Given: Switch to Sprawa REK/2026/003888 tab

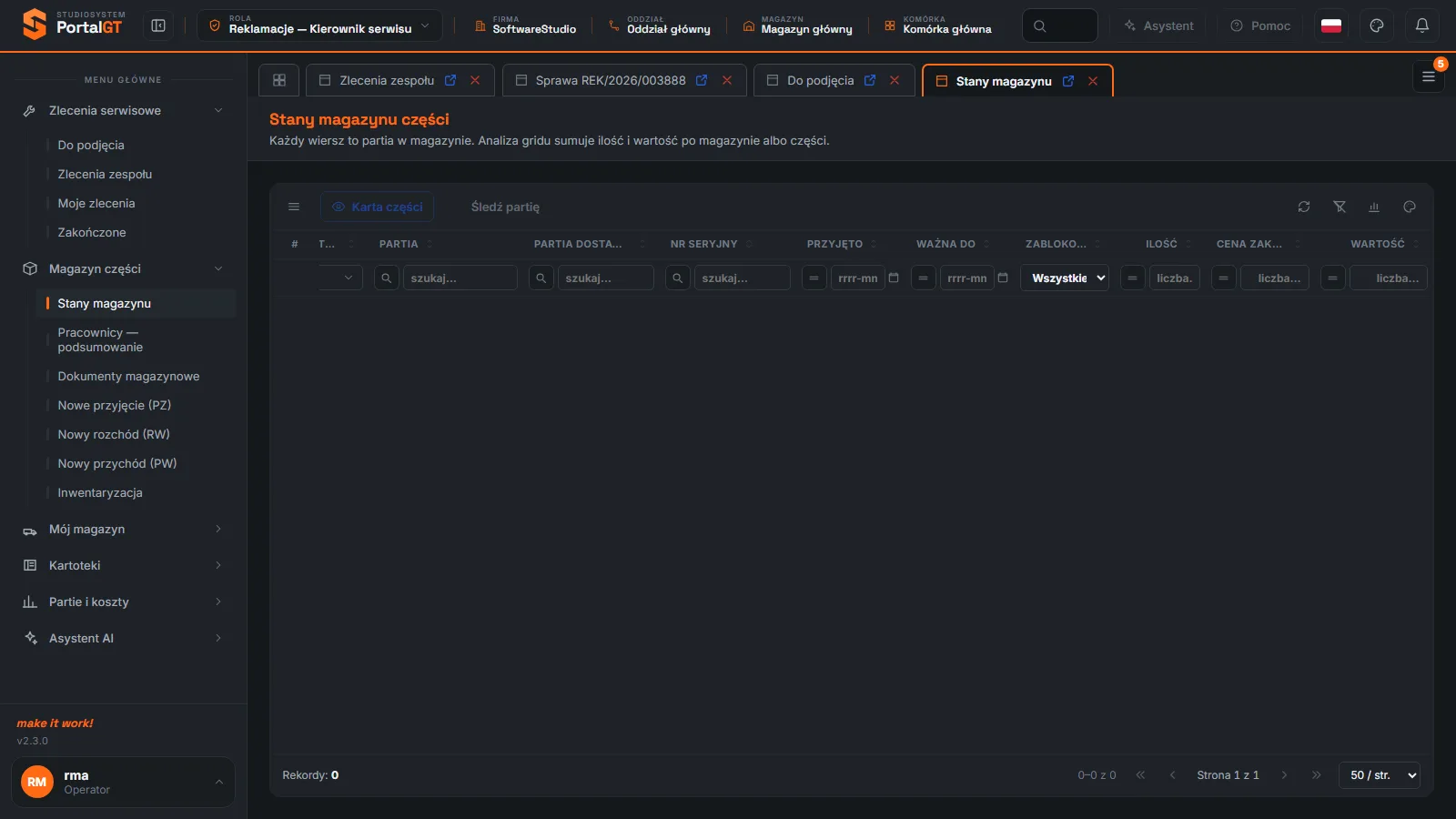Looking at the screenshot, I should click(611, 80).
